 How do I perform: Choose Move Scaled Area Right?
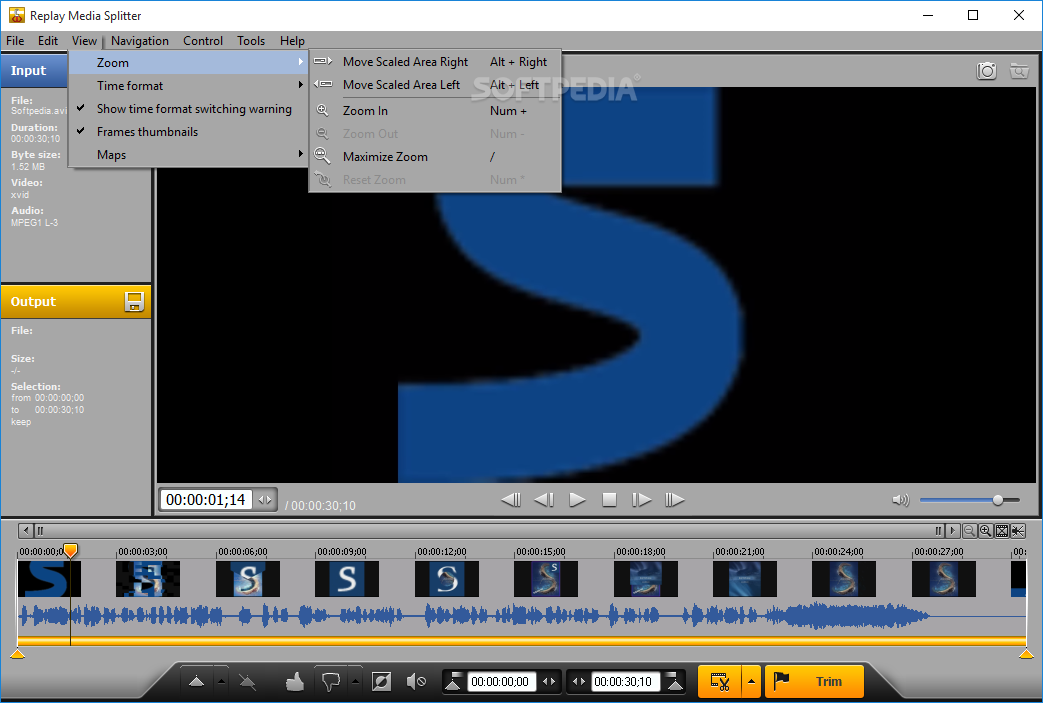(435, 62)
